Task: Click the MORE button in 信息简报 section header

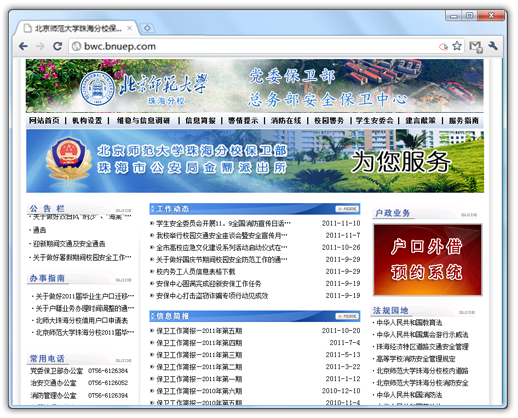Action: (x=347, y=316)
